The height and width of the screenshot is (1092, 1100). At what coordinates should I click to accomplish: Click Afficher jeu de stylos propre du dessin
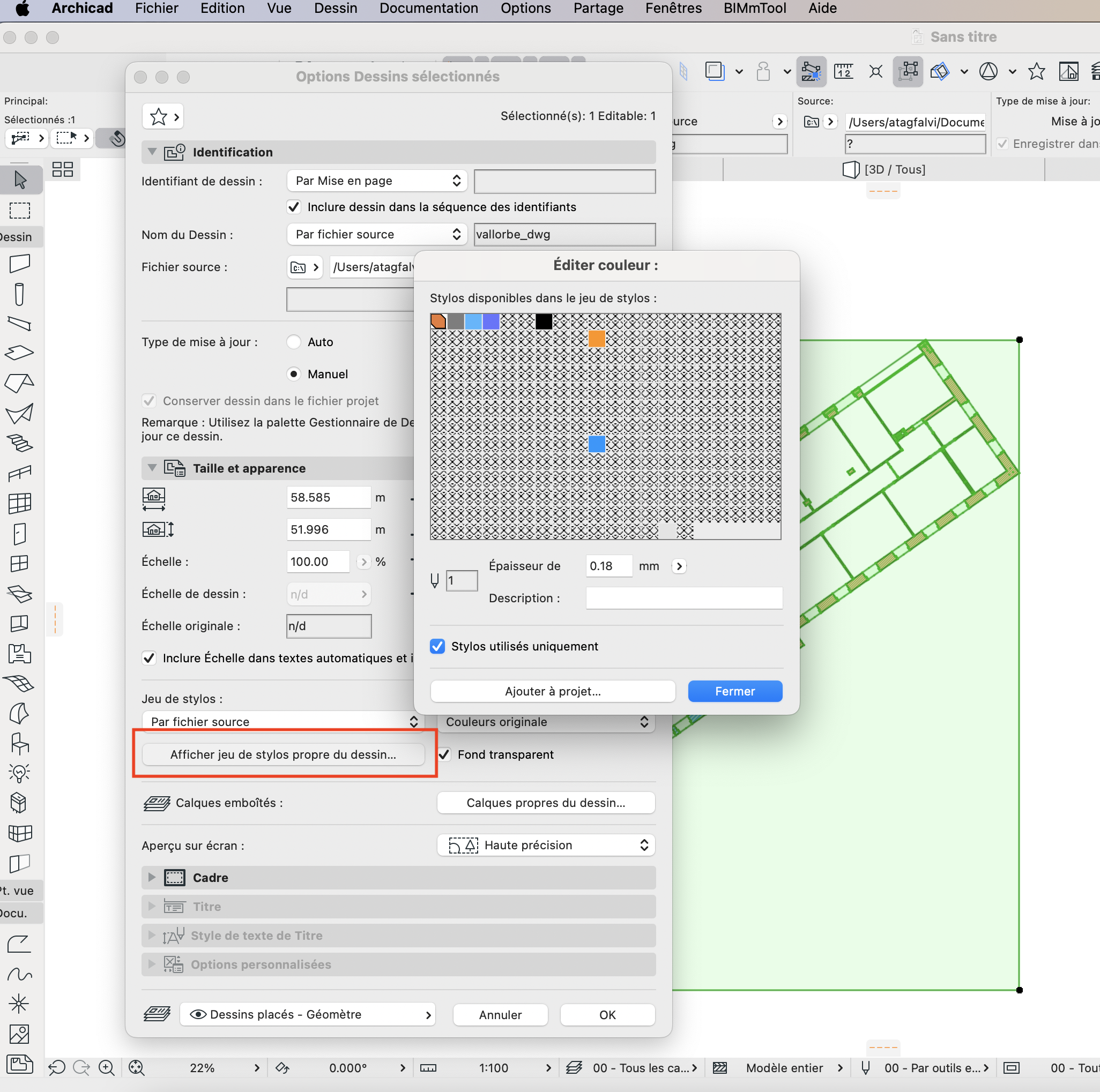click(283, 754)
